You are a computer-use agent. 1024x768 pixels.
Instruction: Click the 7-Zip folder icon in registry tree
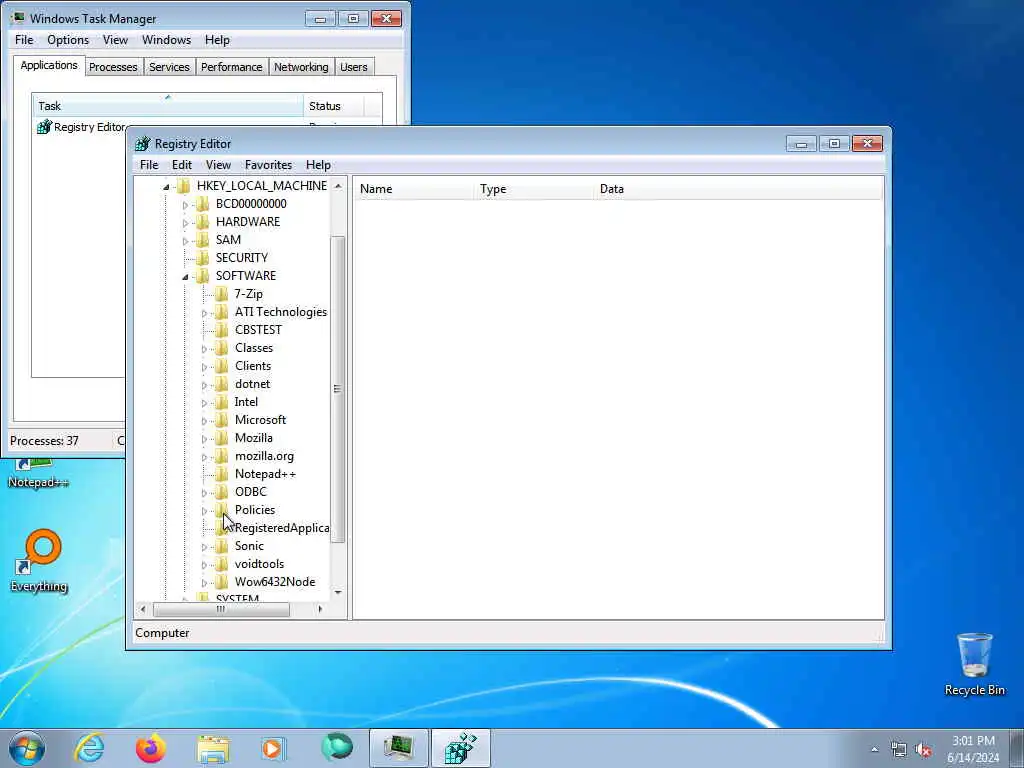tap(221, 294)
